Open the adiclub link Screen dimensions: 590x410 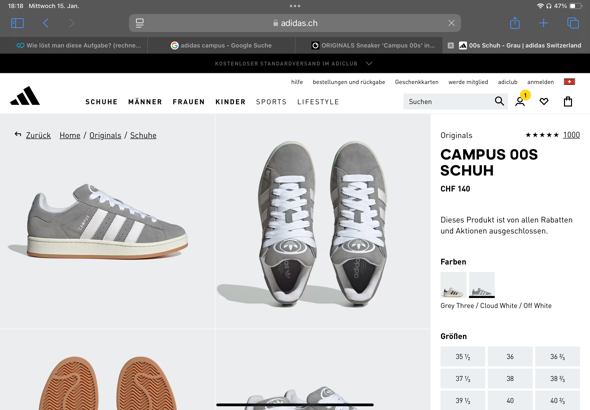click(508, 82)
